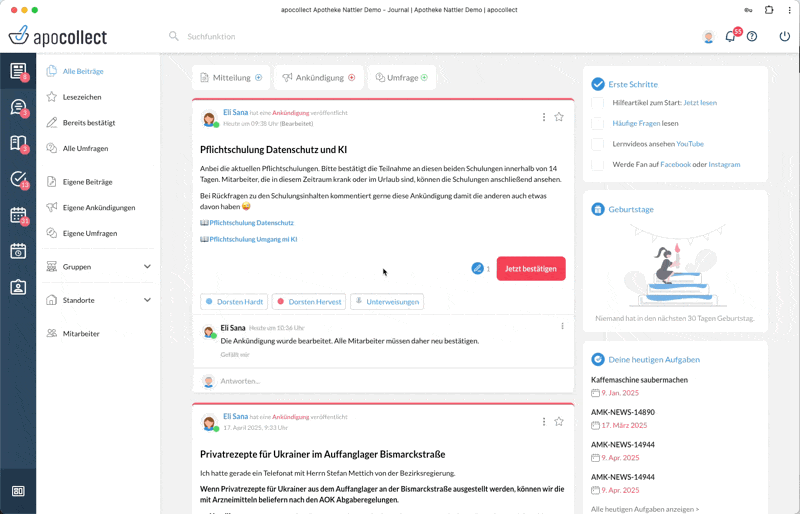Check the Lernvideos ansehen checkbox
The width and height of the screenshot is (800, 514).
[598, 144]
